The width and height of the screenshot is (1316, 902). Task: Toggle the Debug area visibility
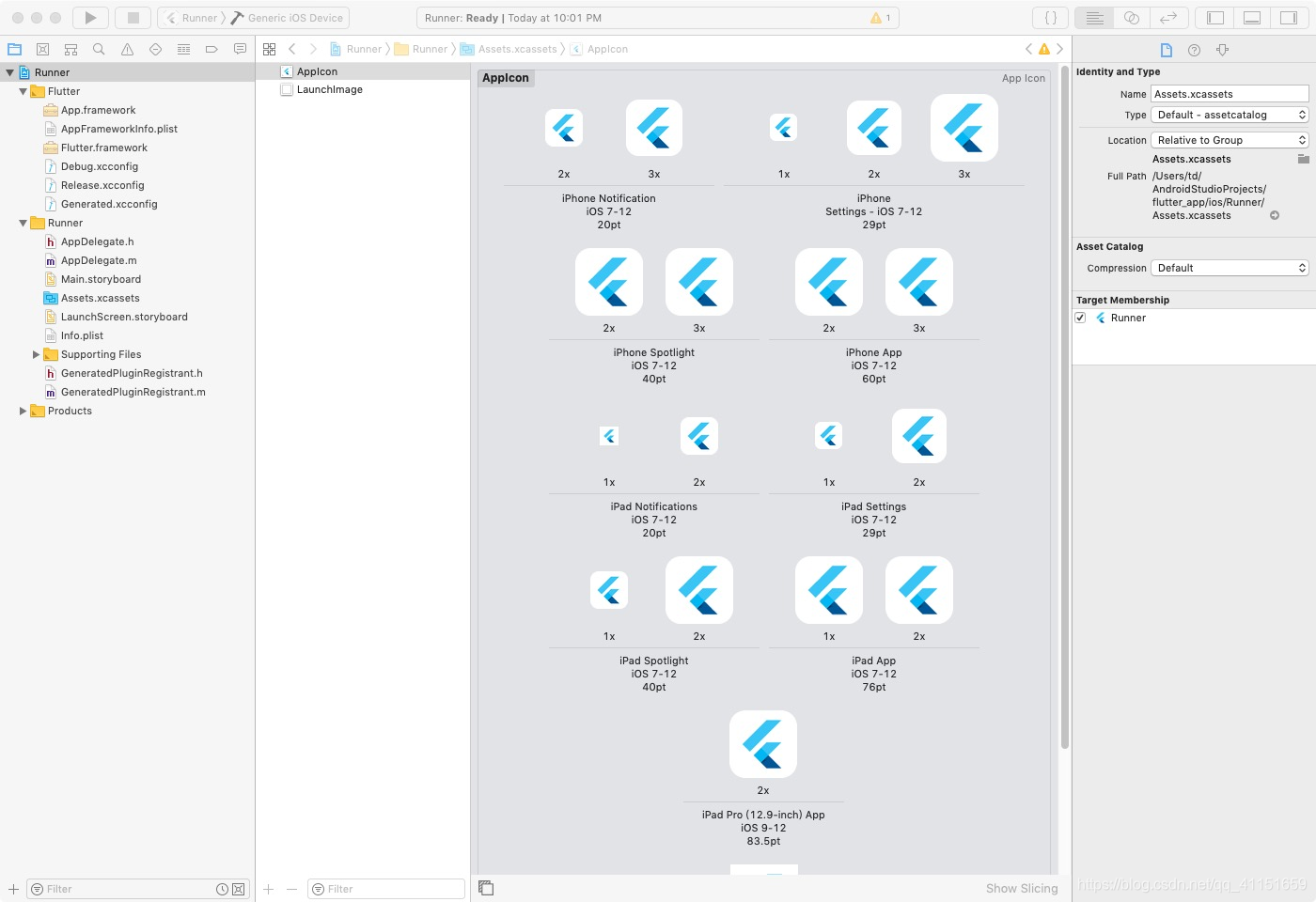(1252, 18)
